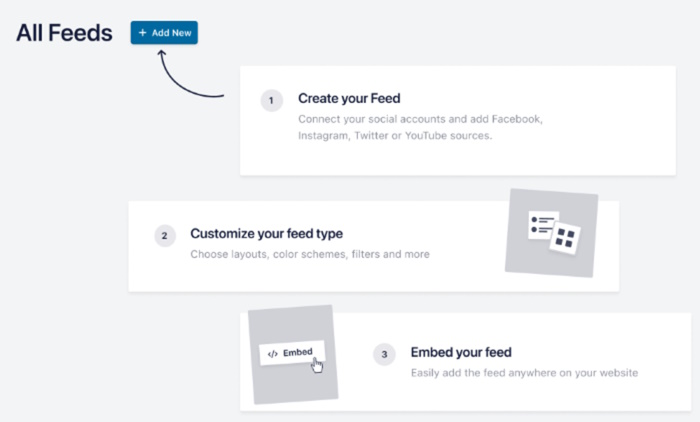Click the hand pointer cursor icon
Screen dimensions: 700x422
[317, 365]
